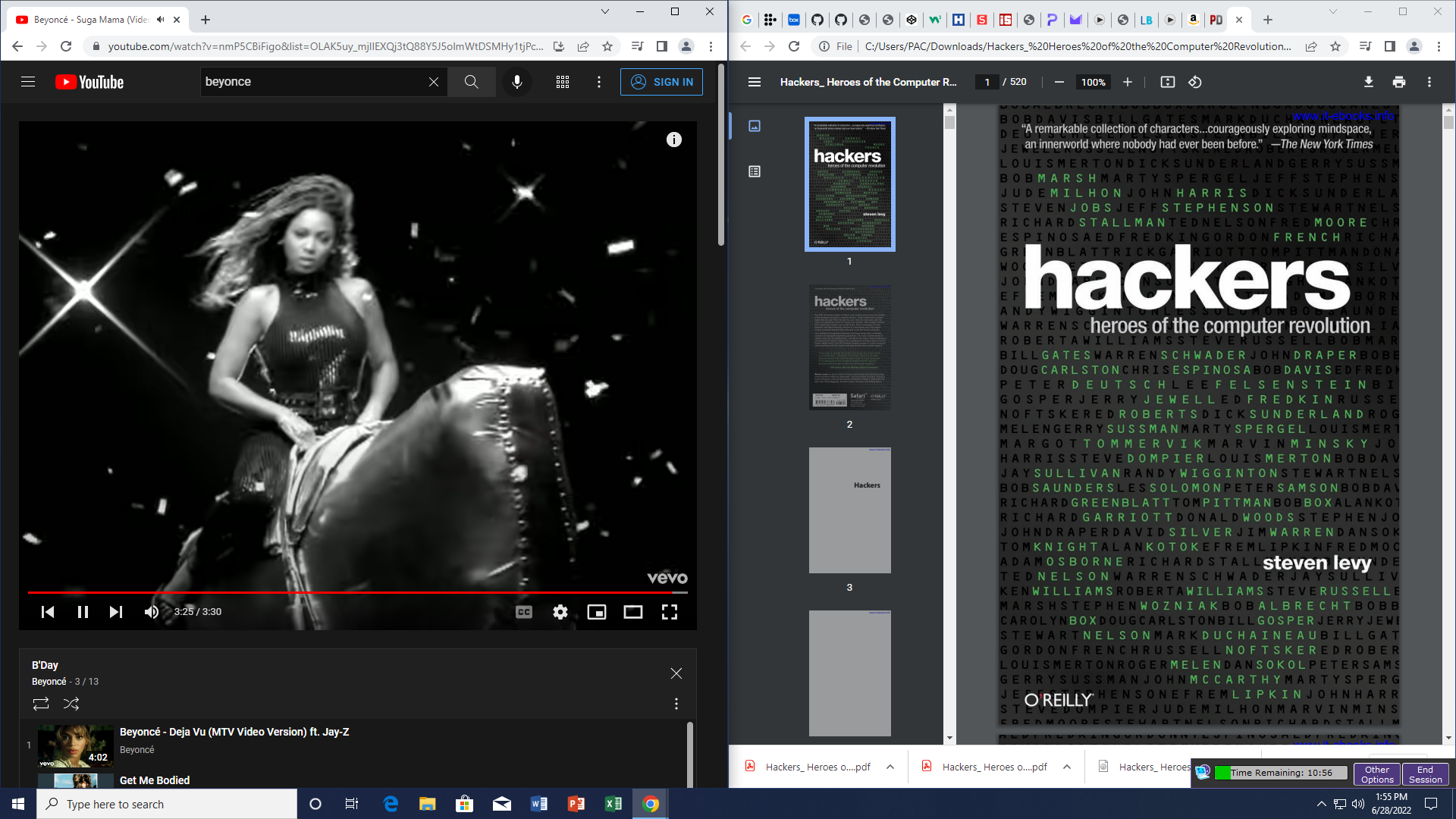
Task: Click the SIGN IN button
Action: (661, 82)
